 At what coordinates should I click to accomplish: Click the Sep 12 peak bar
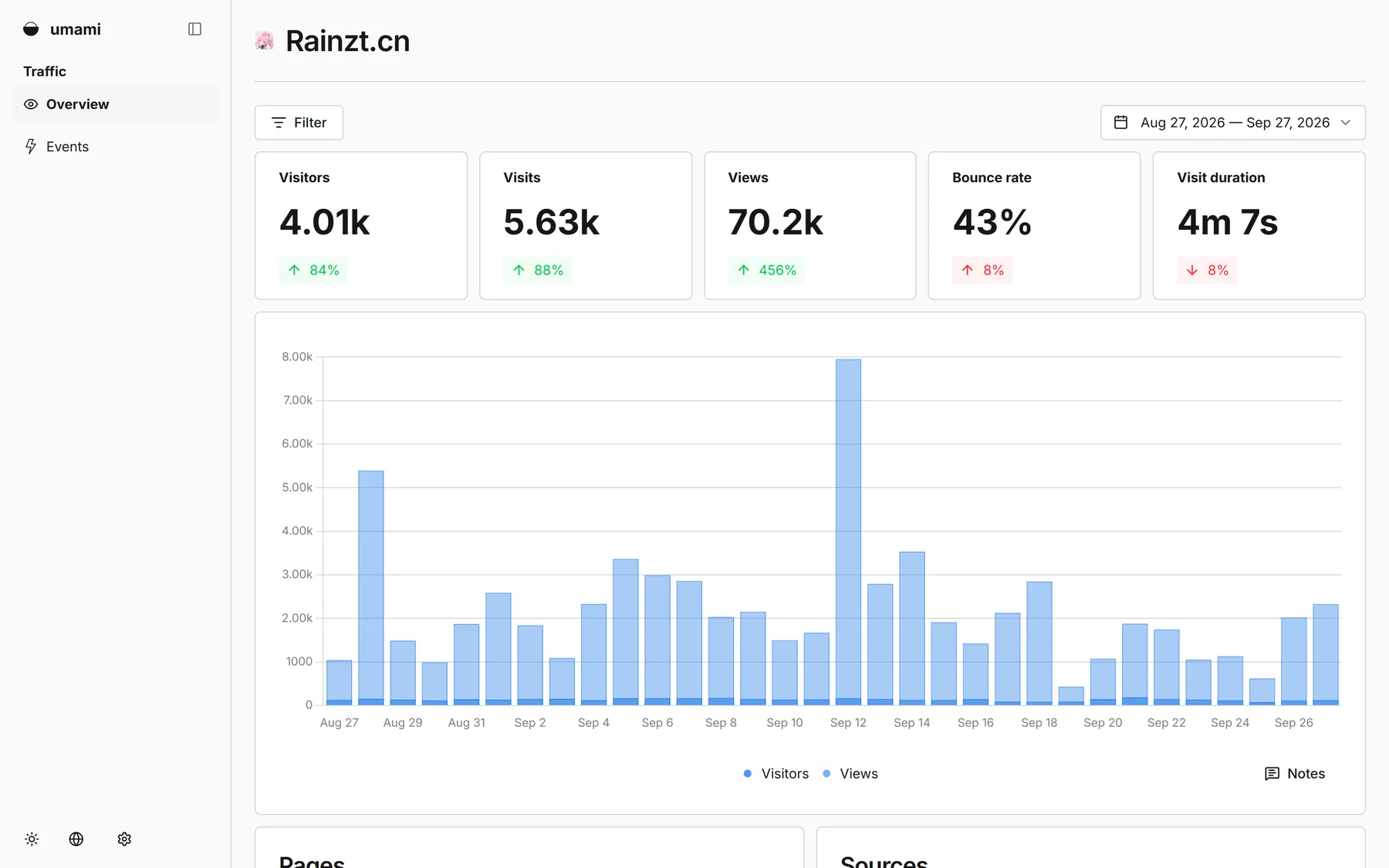(848, 532)
